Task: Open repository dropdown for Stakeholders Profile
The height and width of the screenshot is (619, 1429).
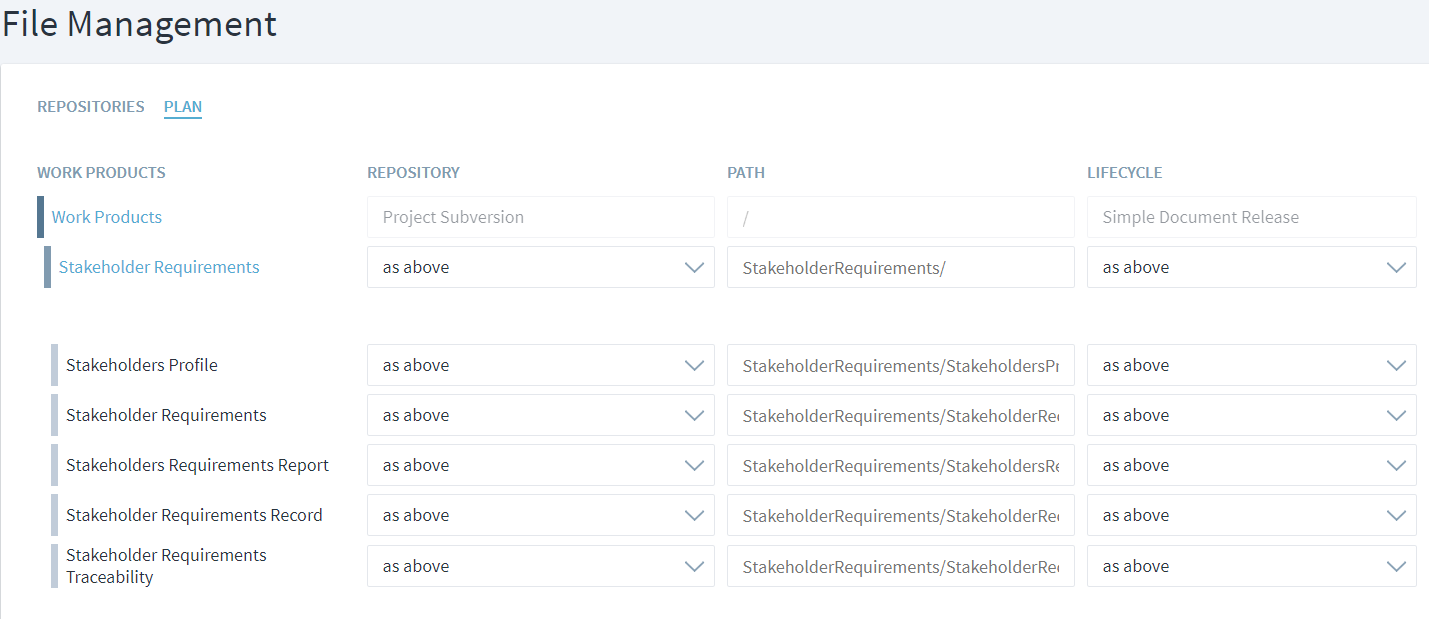Action: 540,365
